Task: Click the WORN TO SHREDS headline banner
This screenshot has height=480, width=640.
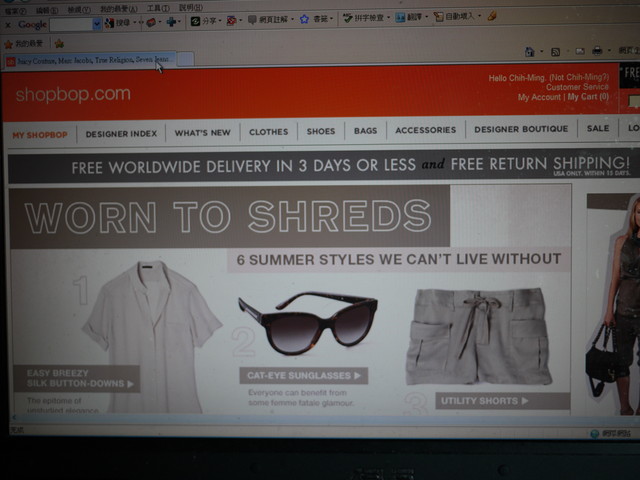Action: coord(229,217)
